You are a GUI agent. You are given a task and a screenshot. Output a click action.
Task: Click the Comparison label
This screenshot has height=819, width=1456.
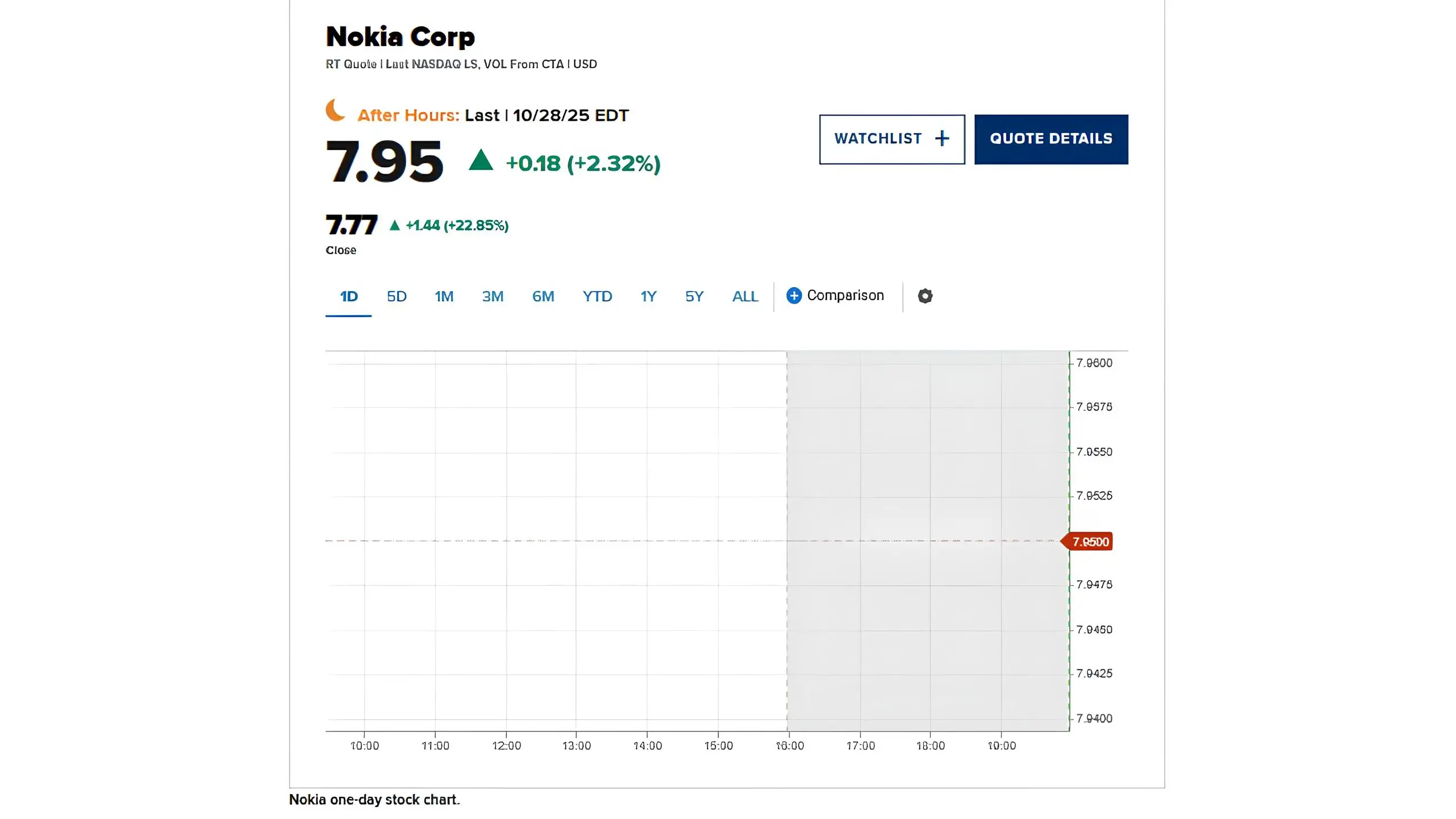845,296
